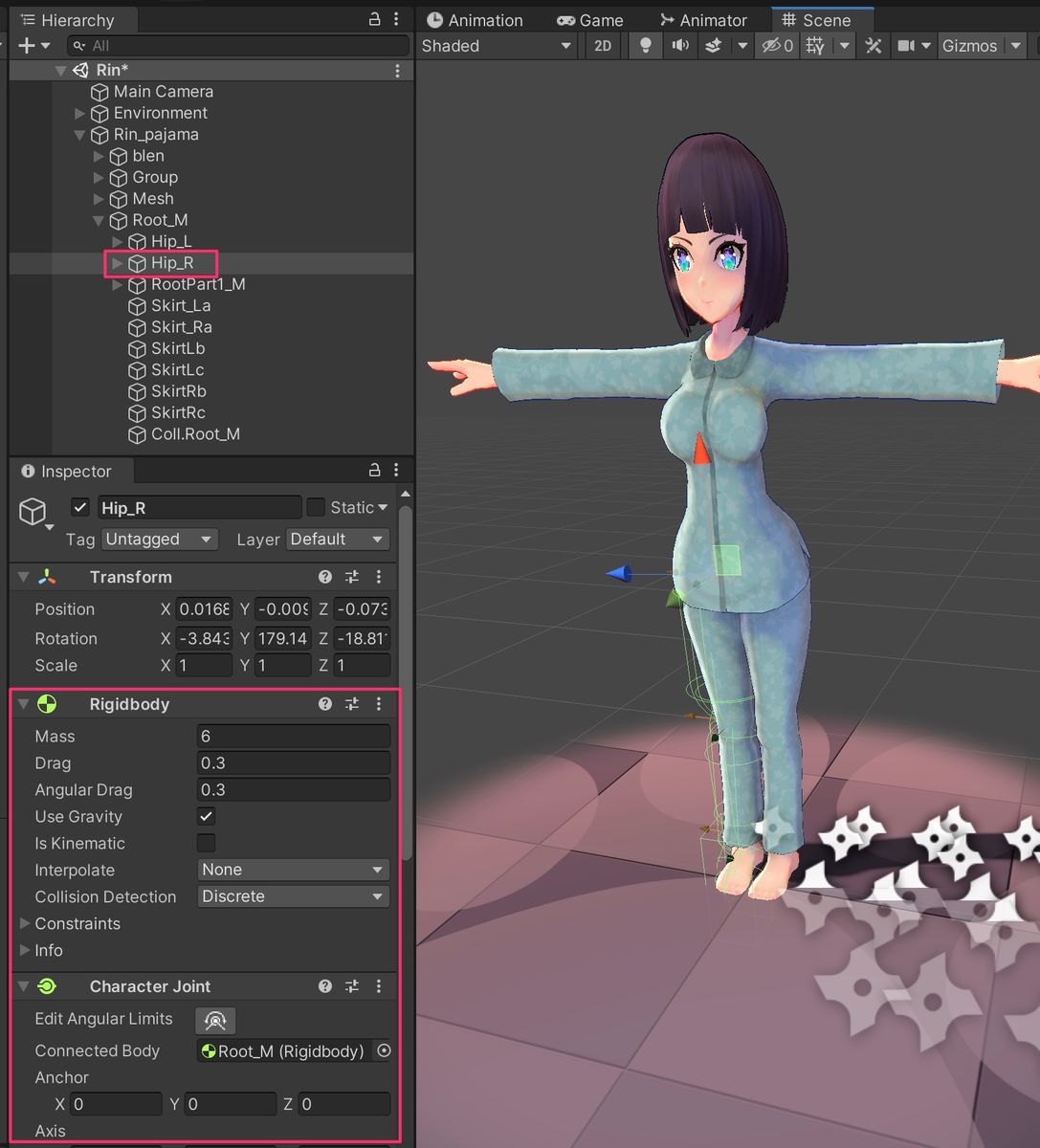Expand Constraints foldout
This screenshot has height=1148, width=1040.
(x=25, y=923)
